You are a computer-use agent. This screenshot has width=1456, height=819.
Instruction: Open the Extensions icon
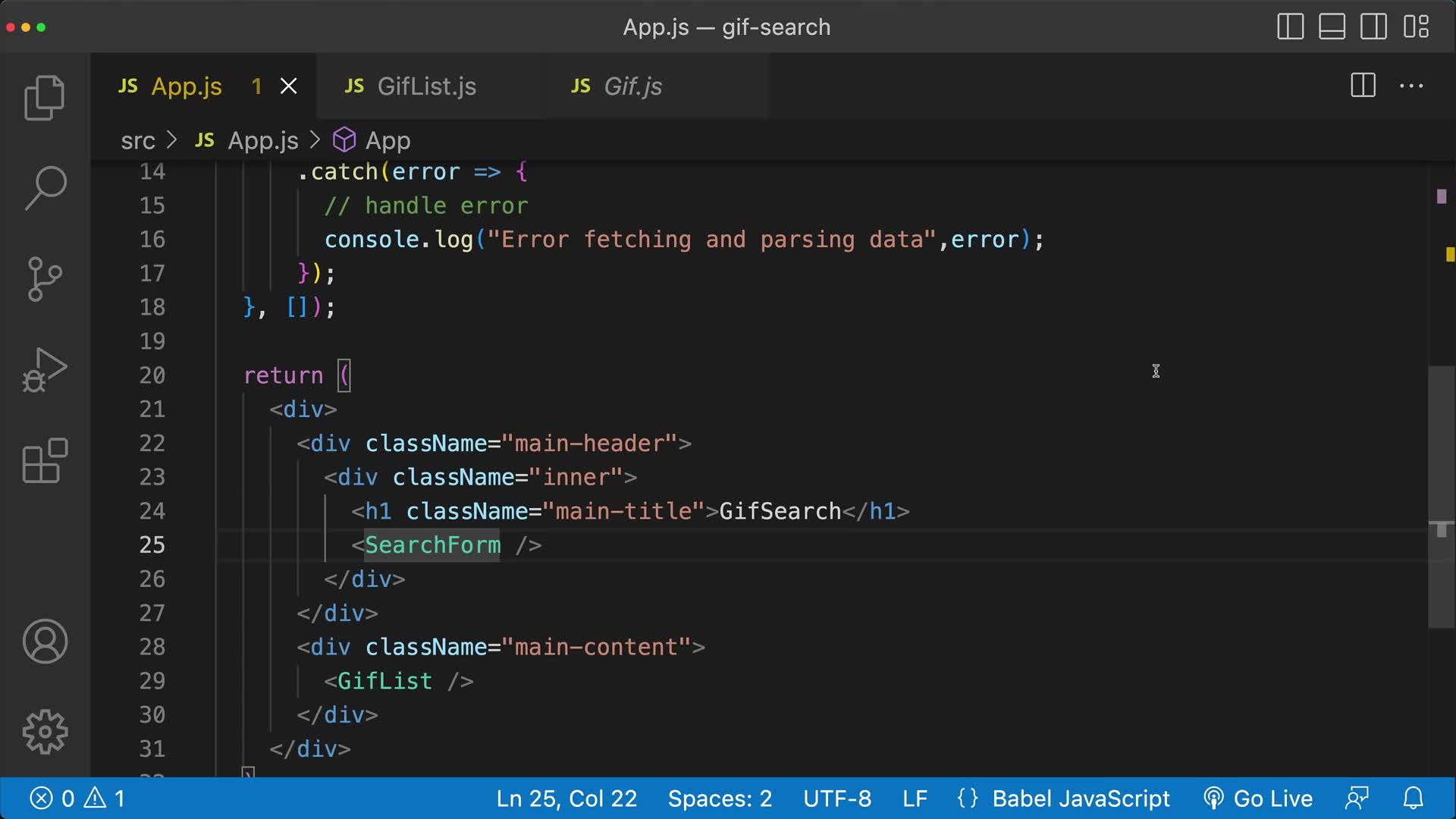43,460
